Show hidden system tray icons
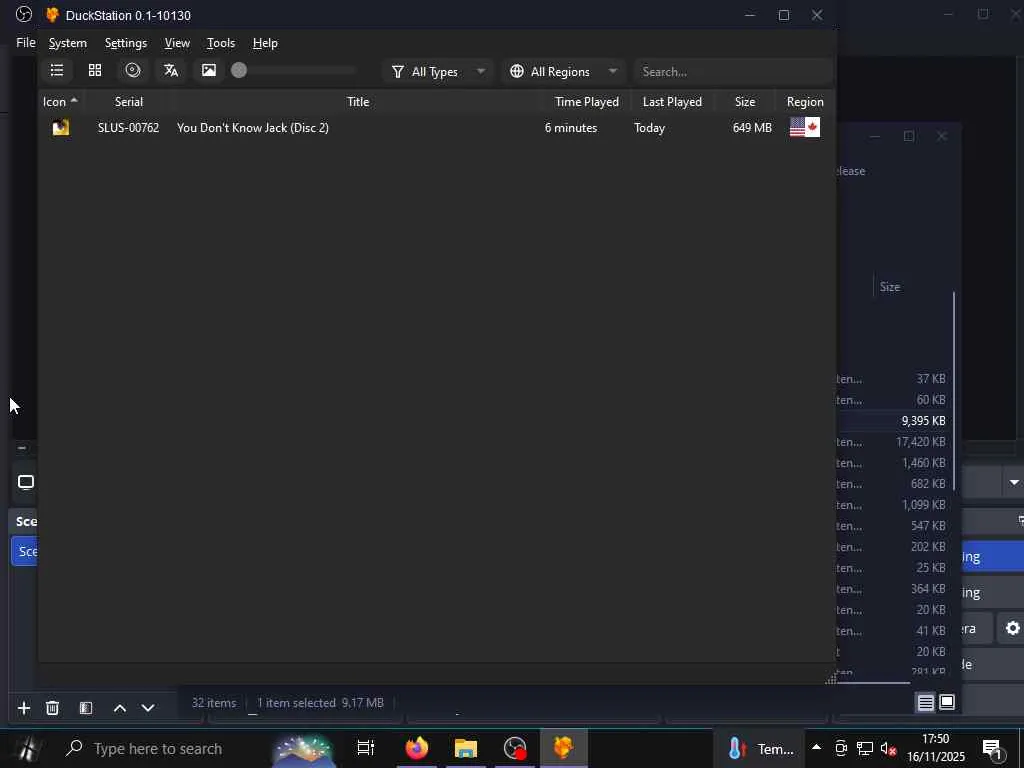 click(816, 748)
